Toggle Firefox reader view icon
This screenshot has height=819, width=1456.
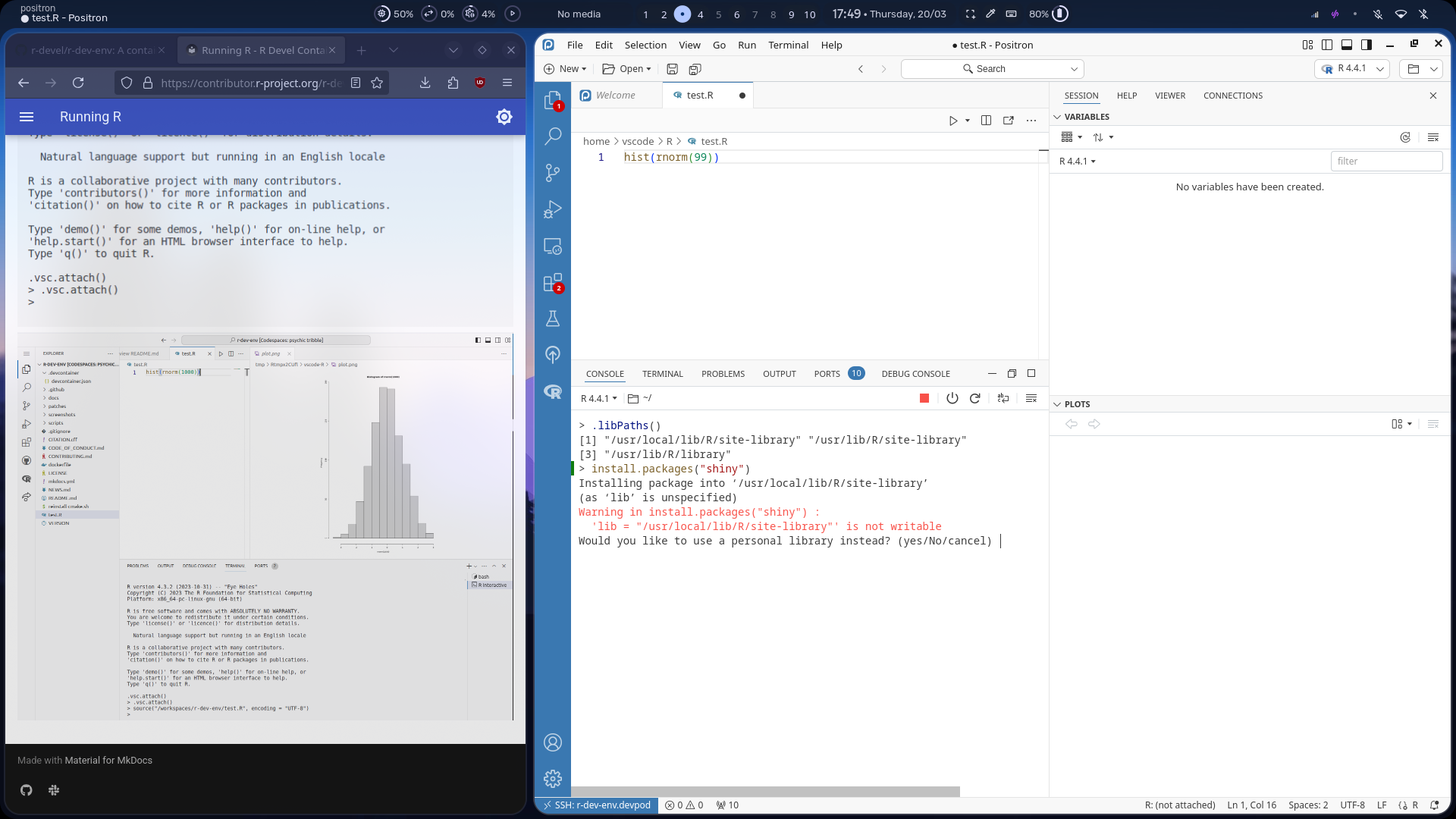356,83
